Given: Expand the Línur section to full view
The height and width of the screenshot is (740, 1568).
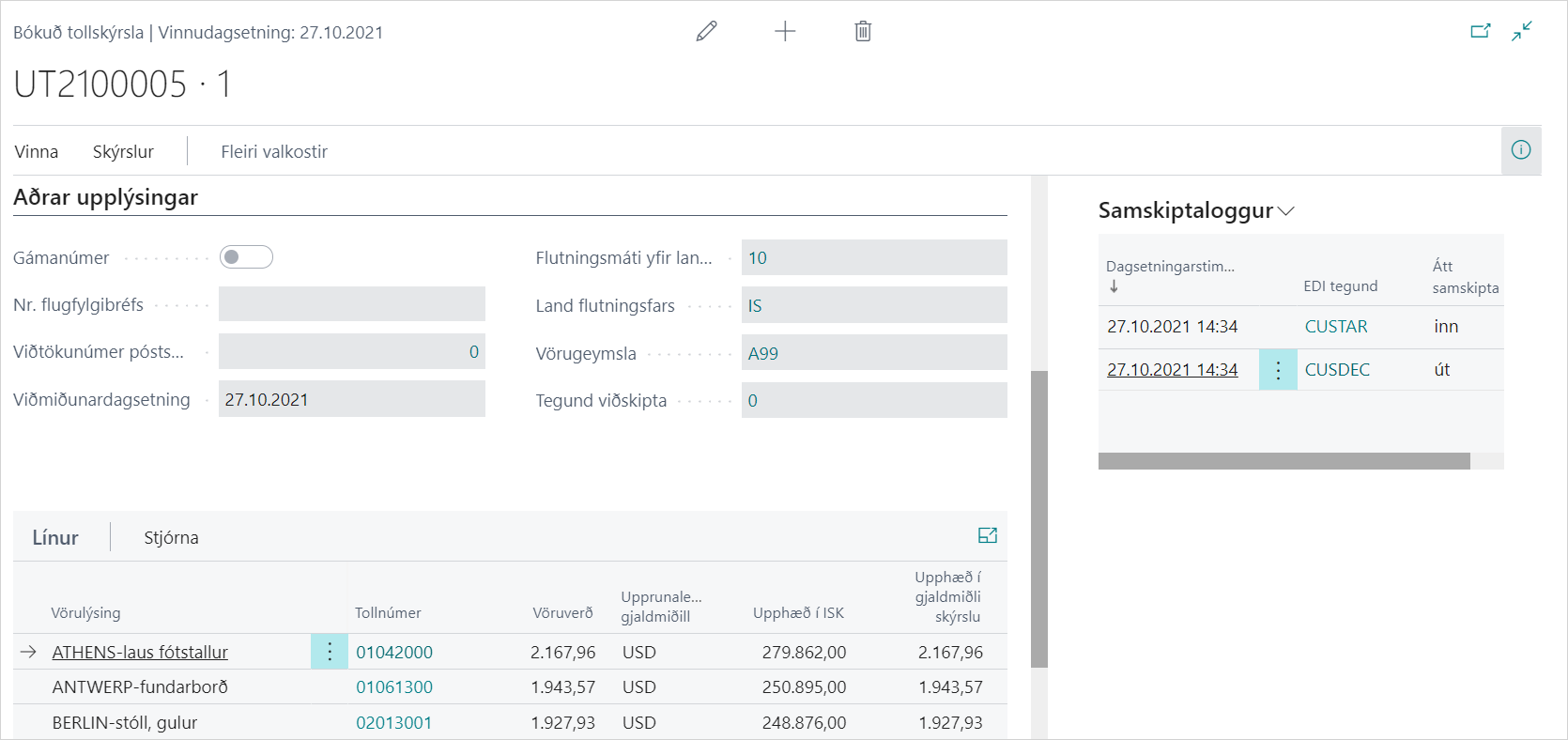Looking at the screenshot, I should [987, 535].
